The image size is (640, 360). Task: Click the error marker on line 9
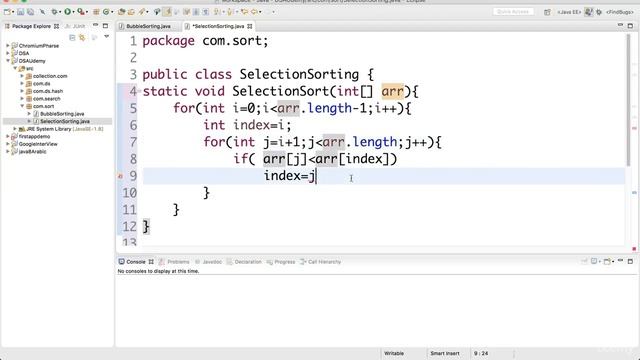pyautogui.click(x=120, y=176)
